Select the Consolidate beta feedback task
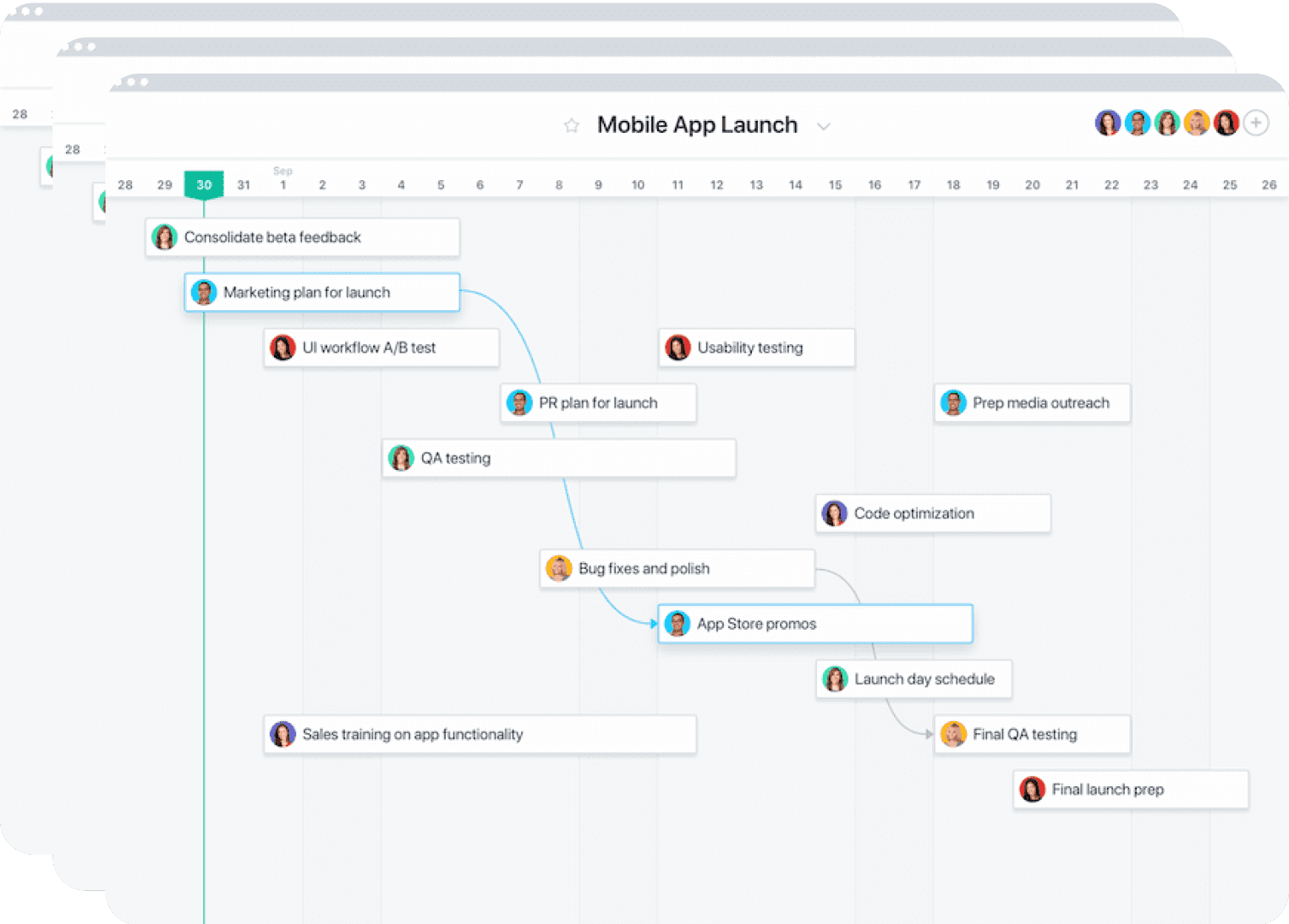The image size is (1289, 924). click(300, 237)
